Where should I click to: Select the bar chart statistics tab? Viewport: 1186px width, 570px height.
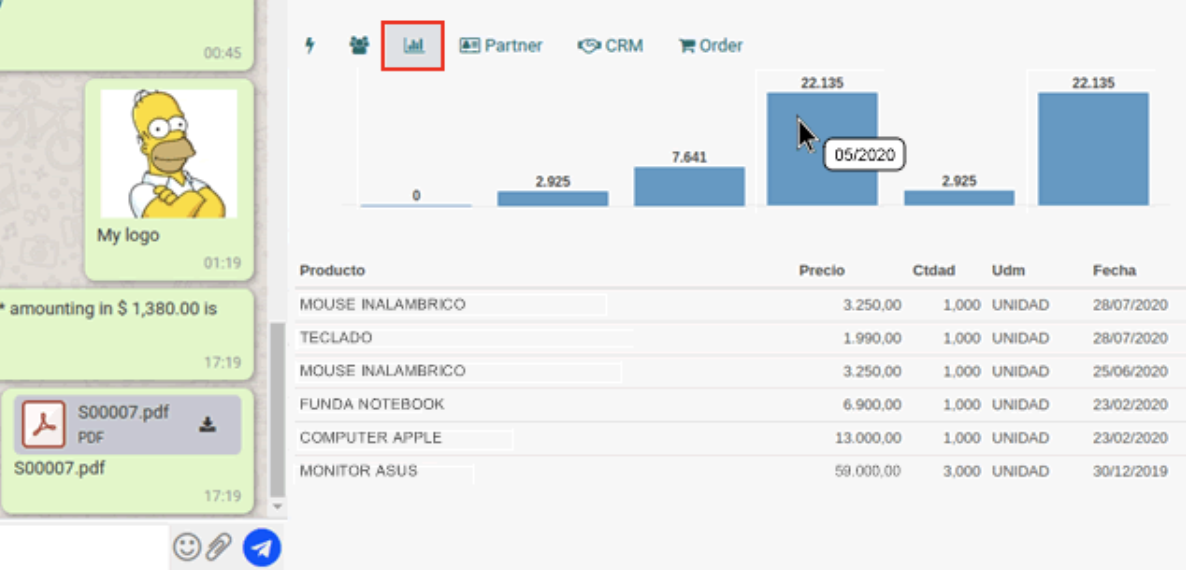click(413, 46)
